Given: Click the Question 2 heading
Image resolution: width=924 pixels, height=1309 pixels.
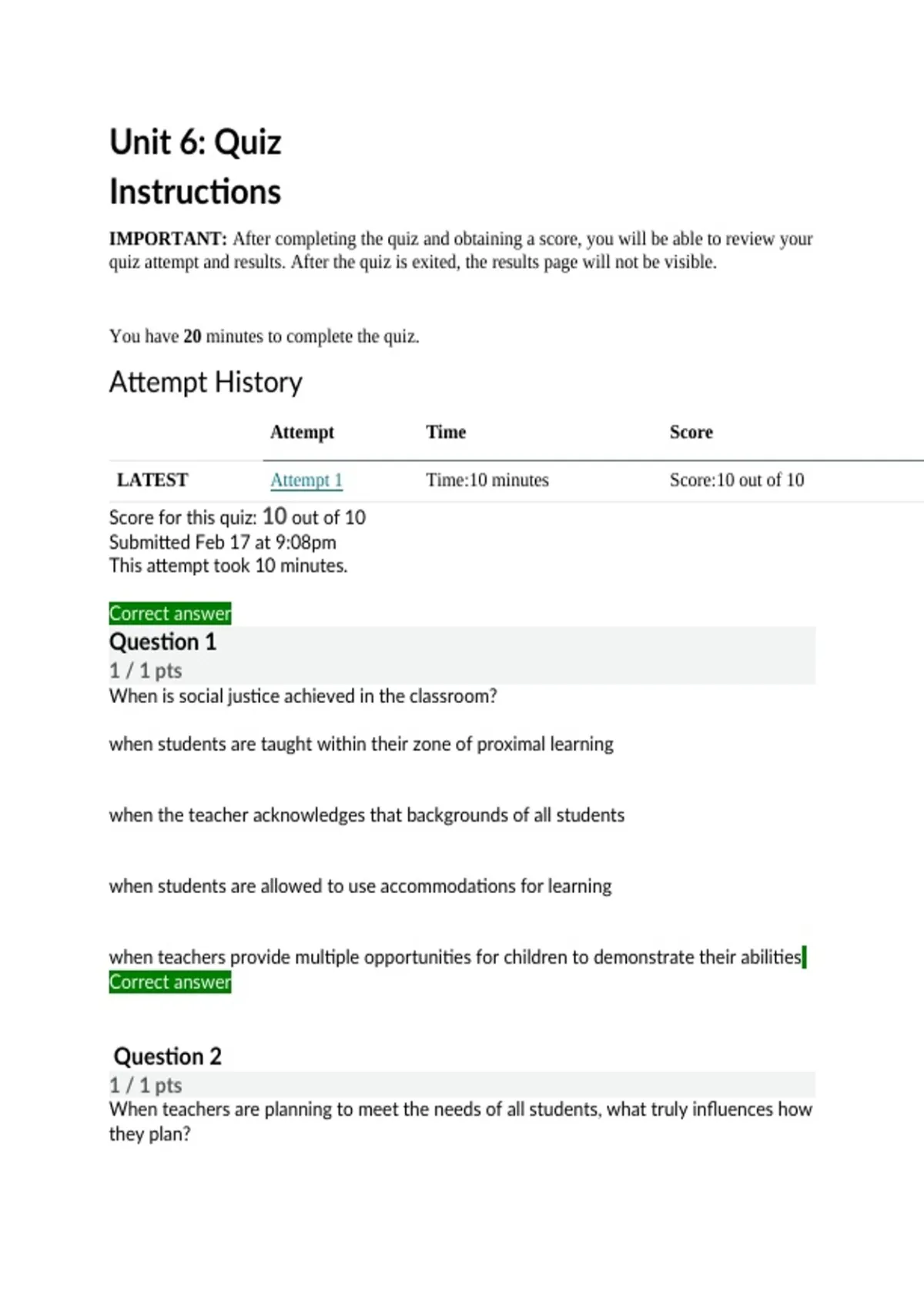Looking at the screenshot, I should 167,1056.
